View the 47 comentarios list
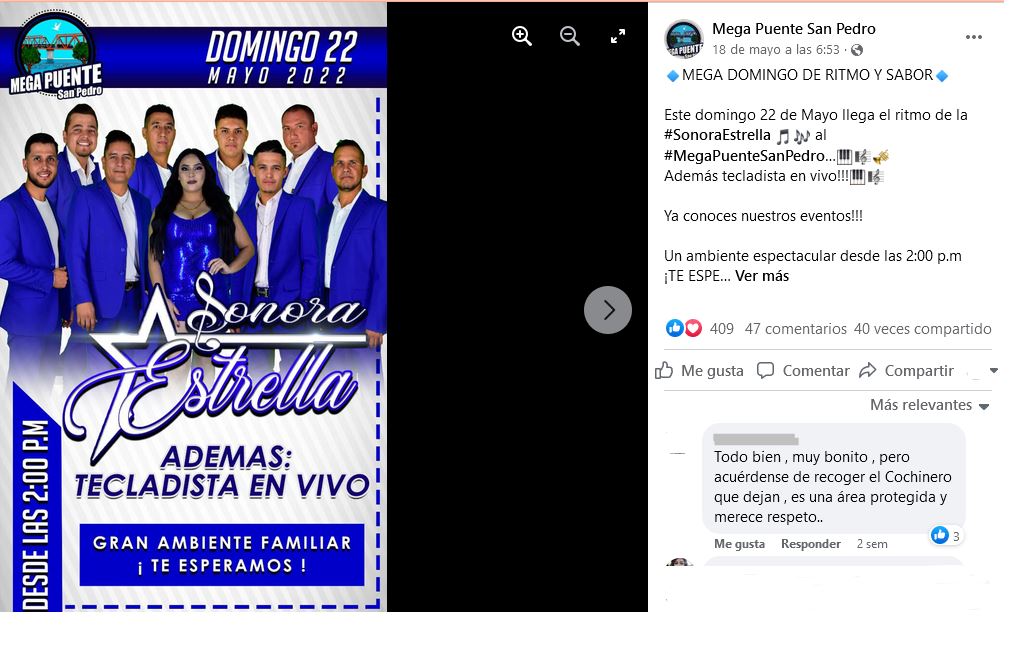This screenshot has height=650, width=1034. 795,329
